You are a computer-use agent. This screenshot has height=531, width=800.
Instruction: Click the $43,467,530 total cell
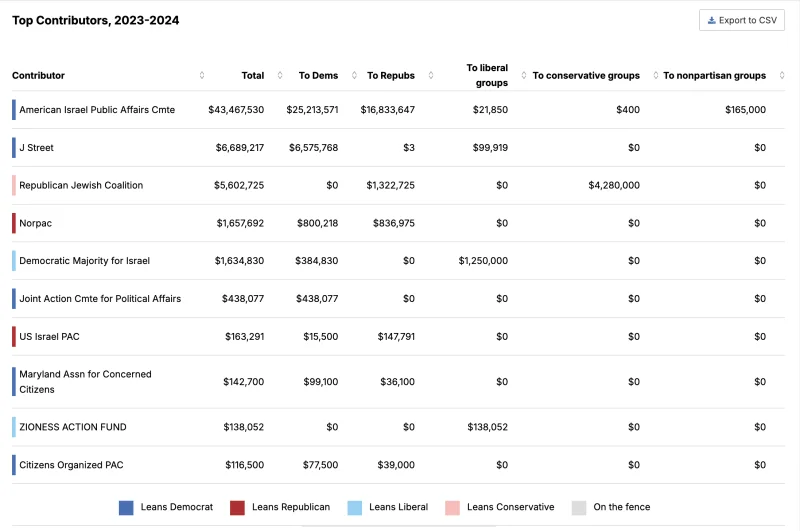tap(236, 110)
